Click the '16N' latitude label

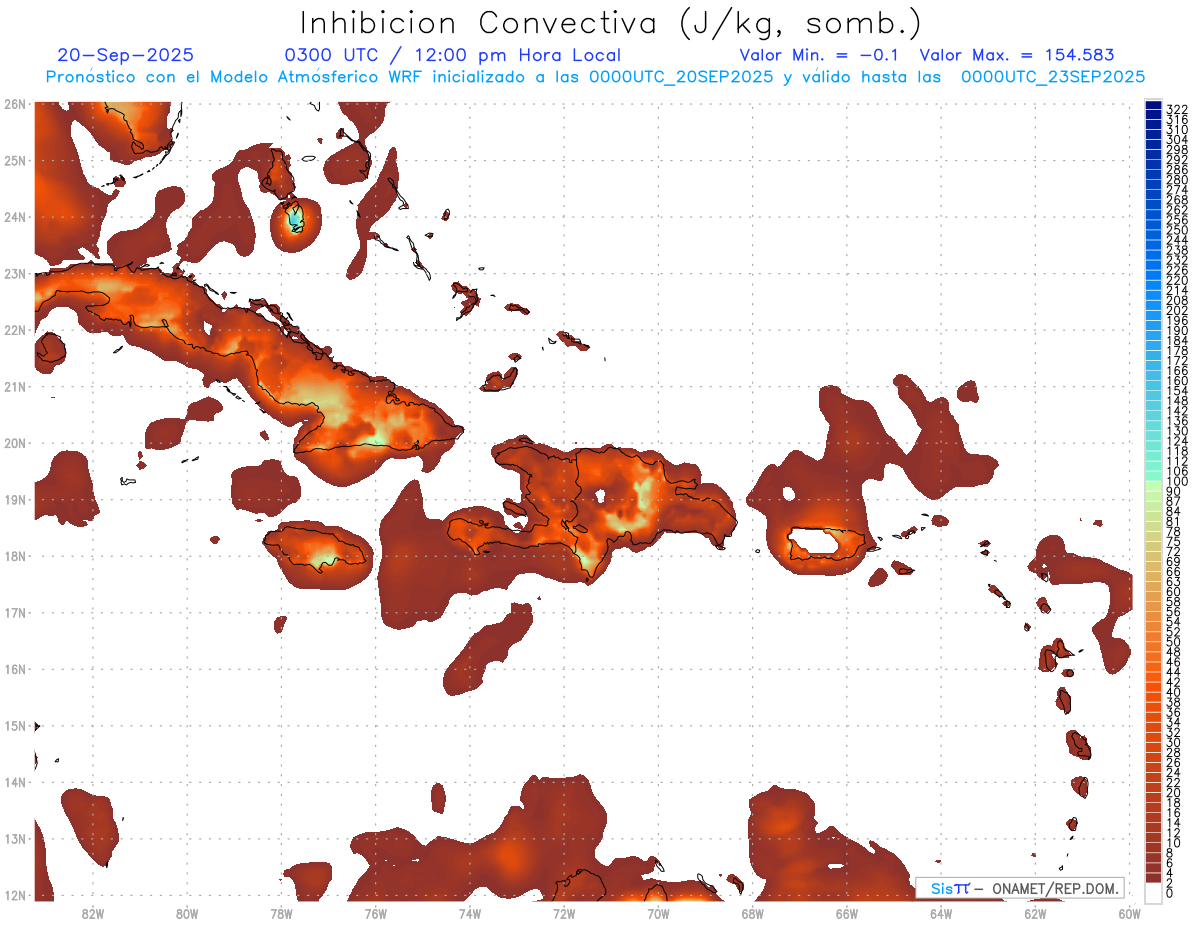coord(14,669)
